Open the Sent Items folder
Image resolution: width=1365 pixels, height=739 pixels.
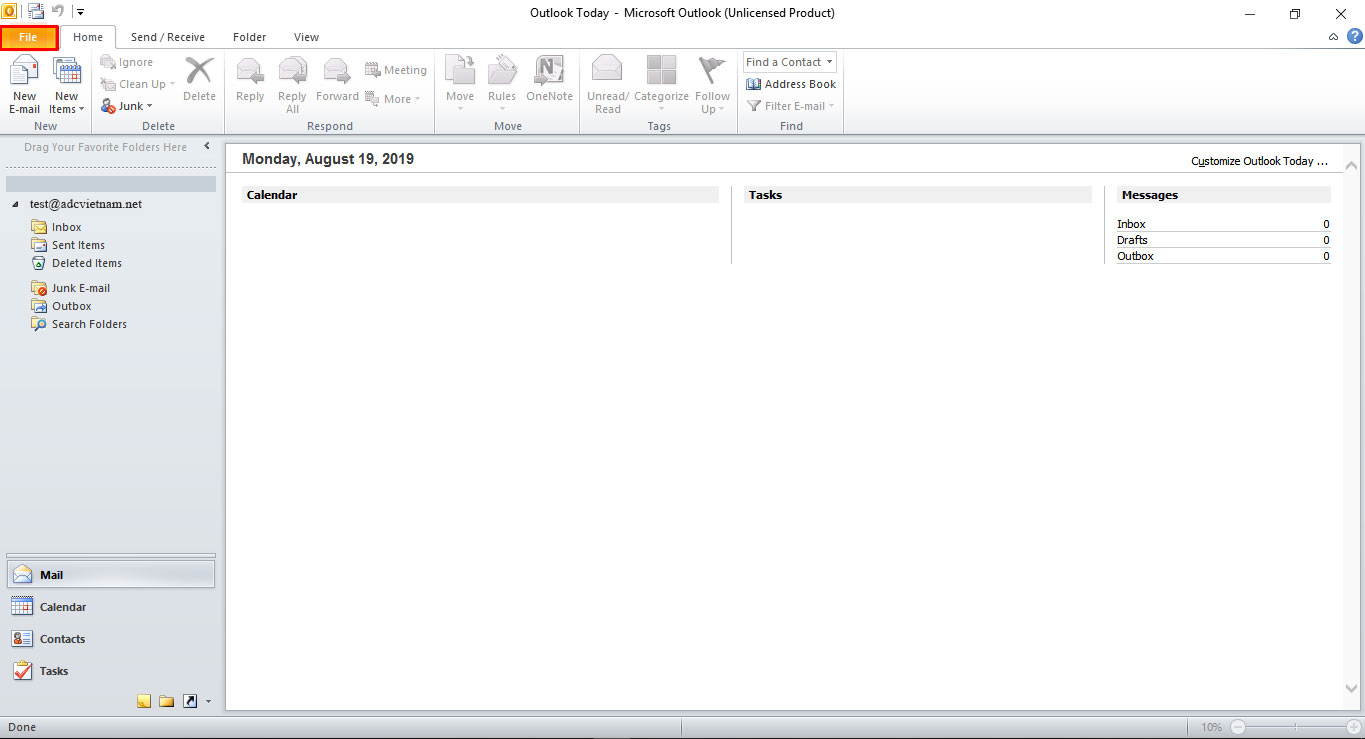coord(68,245)
